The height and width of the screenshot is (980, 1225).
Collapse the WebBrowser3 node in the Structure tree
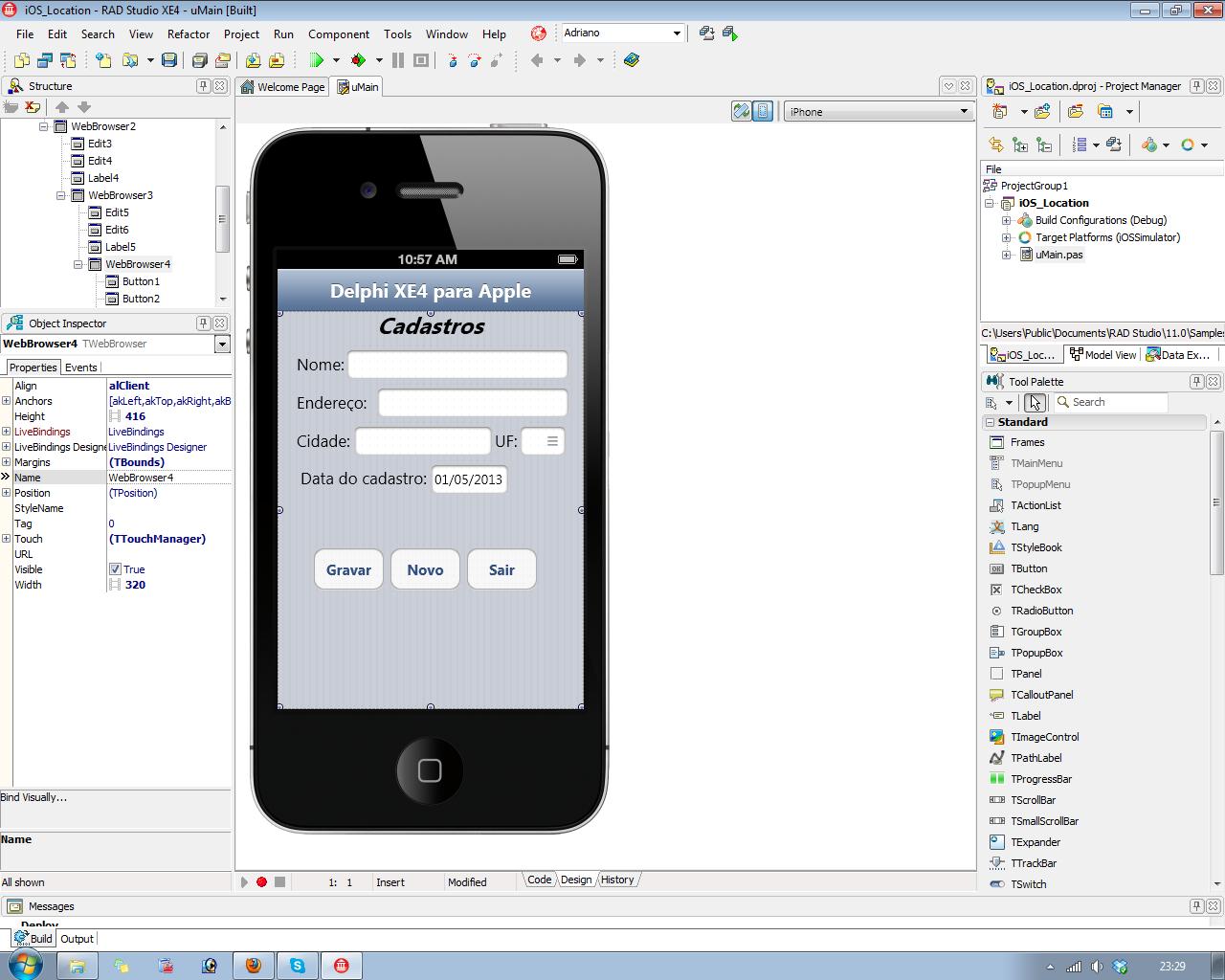[x=61, y=195]
